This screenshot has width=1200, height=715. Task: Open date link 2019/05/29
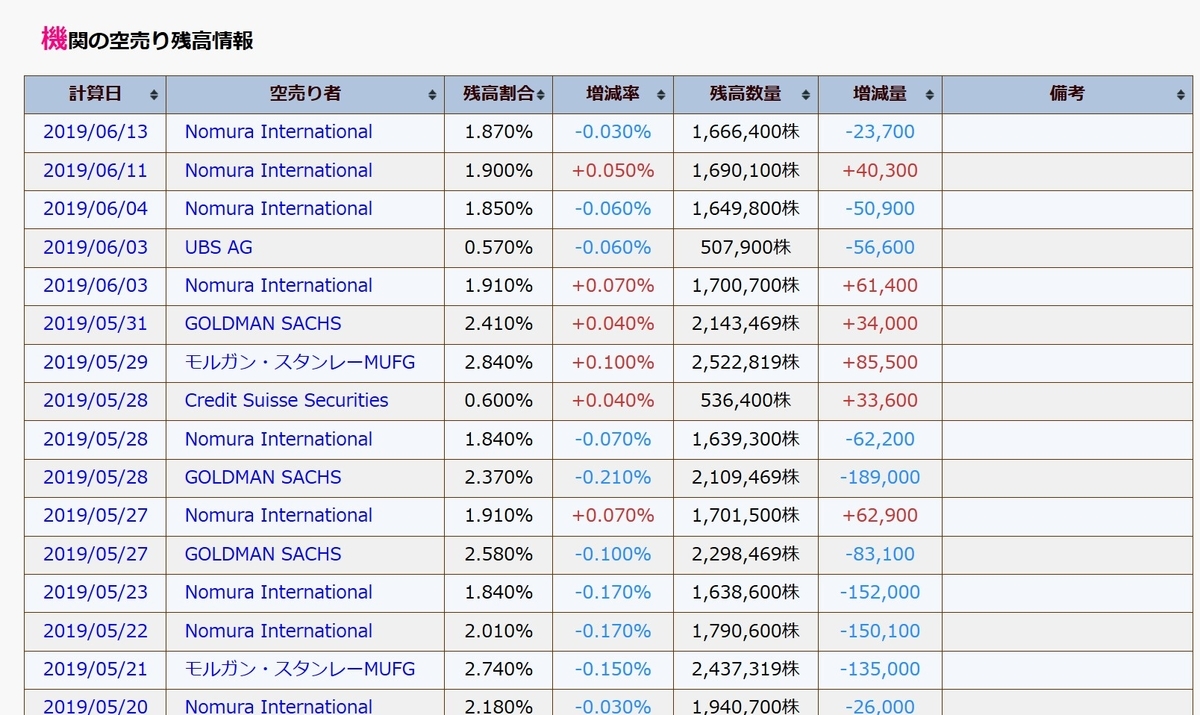[x=95, y=362]
